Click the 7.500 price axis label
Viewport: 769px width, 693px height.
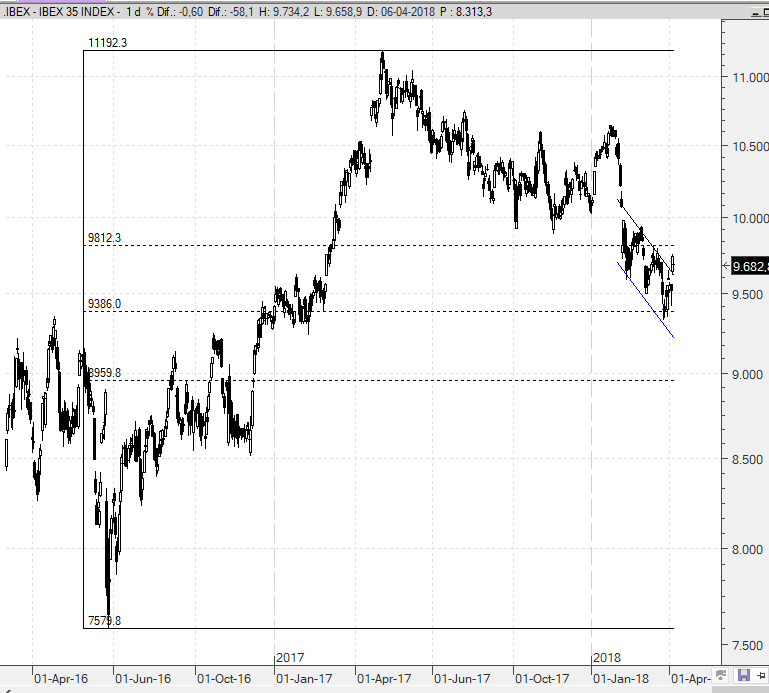pyautogui.click(x=747, y=645)
